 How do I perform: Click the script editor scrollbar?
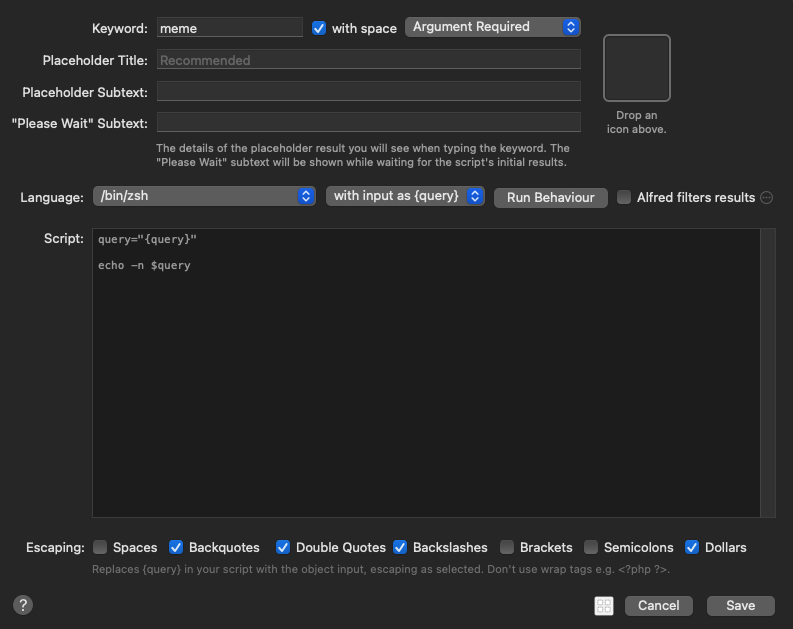point(768,373)
